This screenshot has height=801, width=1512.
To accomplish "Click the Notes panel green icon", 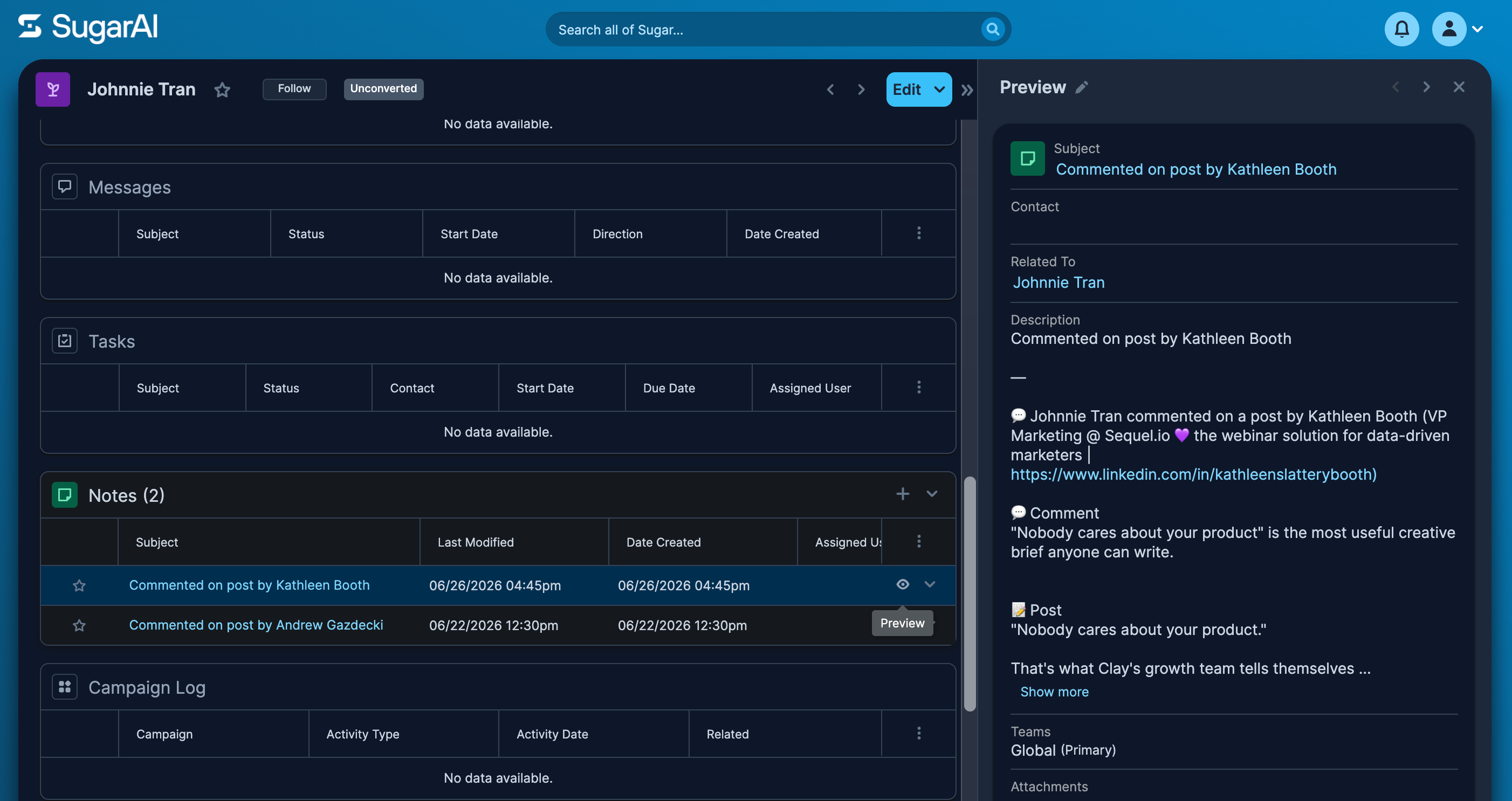I will (x=65, y=495).
